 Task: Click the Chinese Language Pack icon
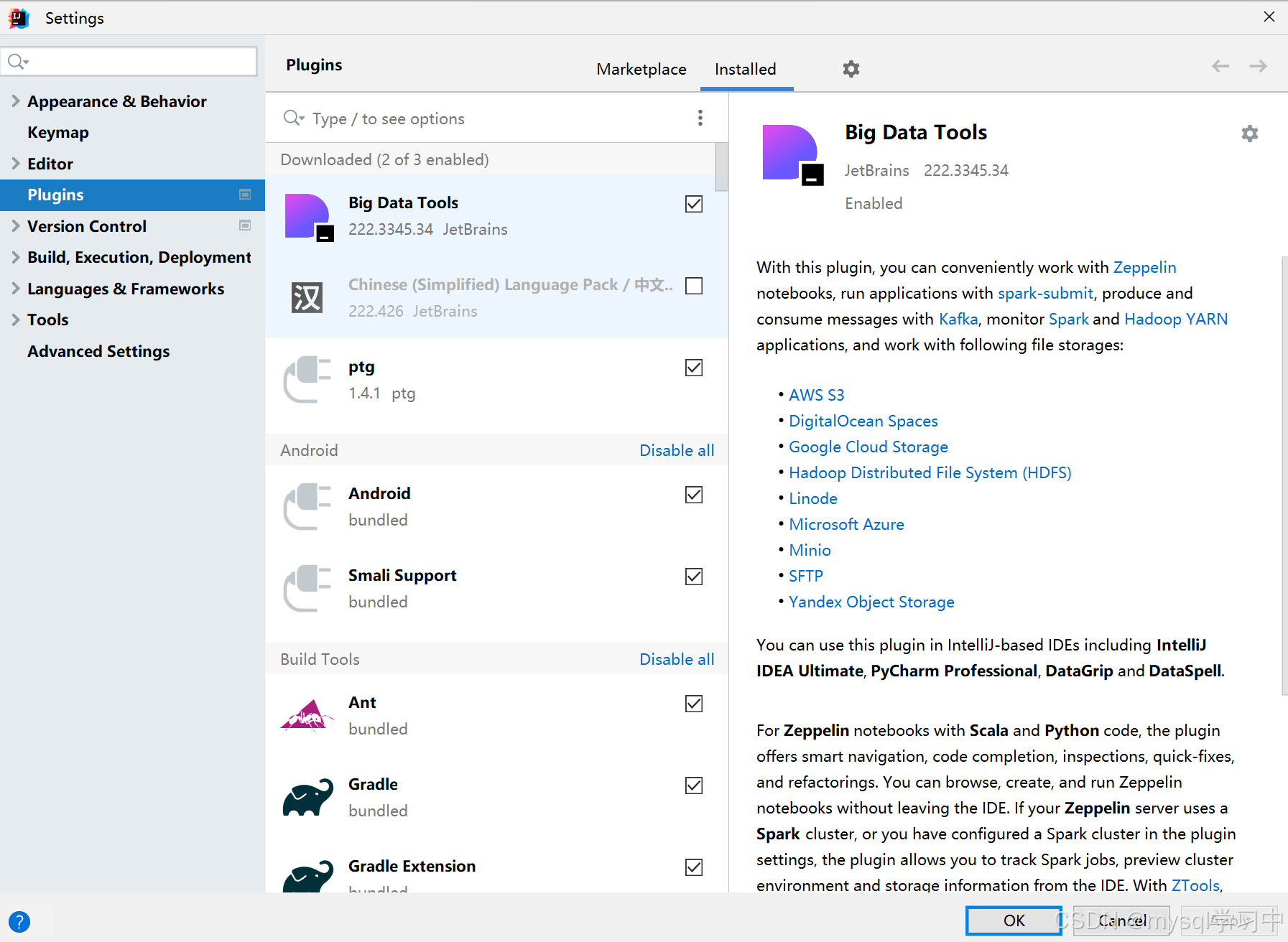(x=307, y=297)
